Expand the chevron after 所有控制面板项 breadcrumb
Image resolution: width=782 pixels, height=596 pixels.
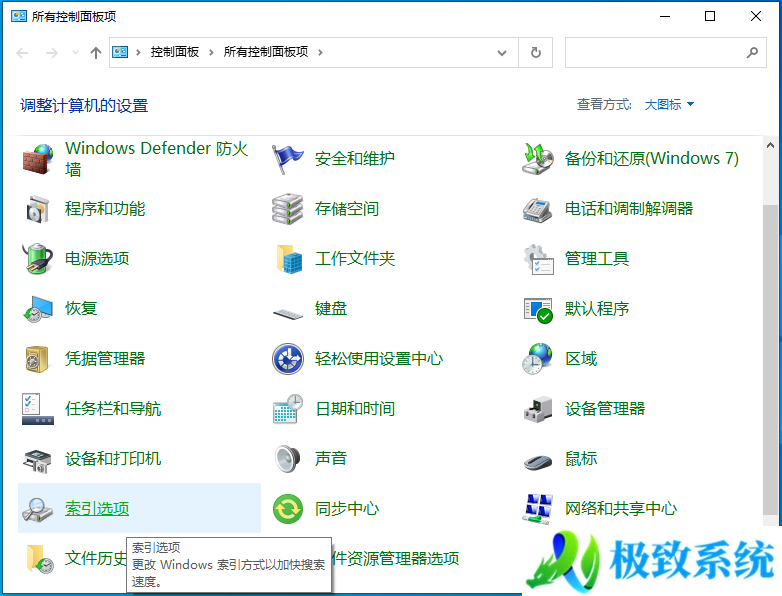(x=320, y=52)
